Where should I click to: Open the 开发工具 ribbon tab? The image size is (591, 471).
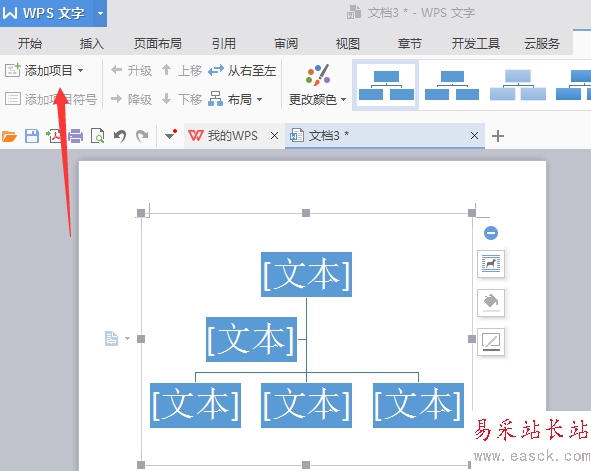pyautogui.click(x=476, y=44)
